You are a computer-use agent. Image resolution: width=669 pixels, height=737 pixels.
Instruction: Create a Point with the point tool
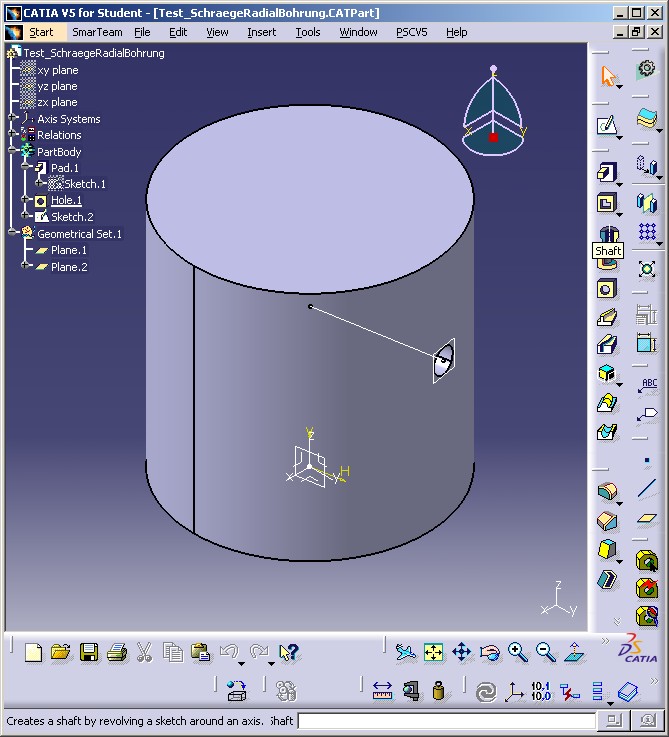pyautogui.click(x=647, y=460)
